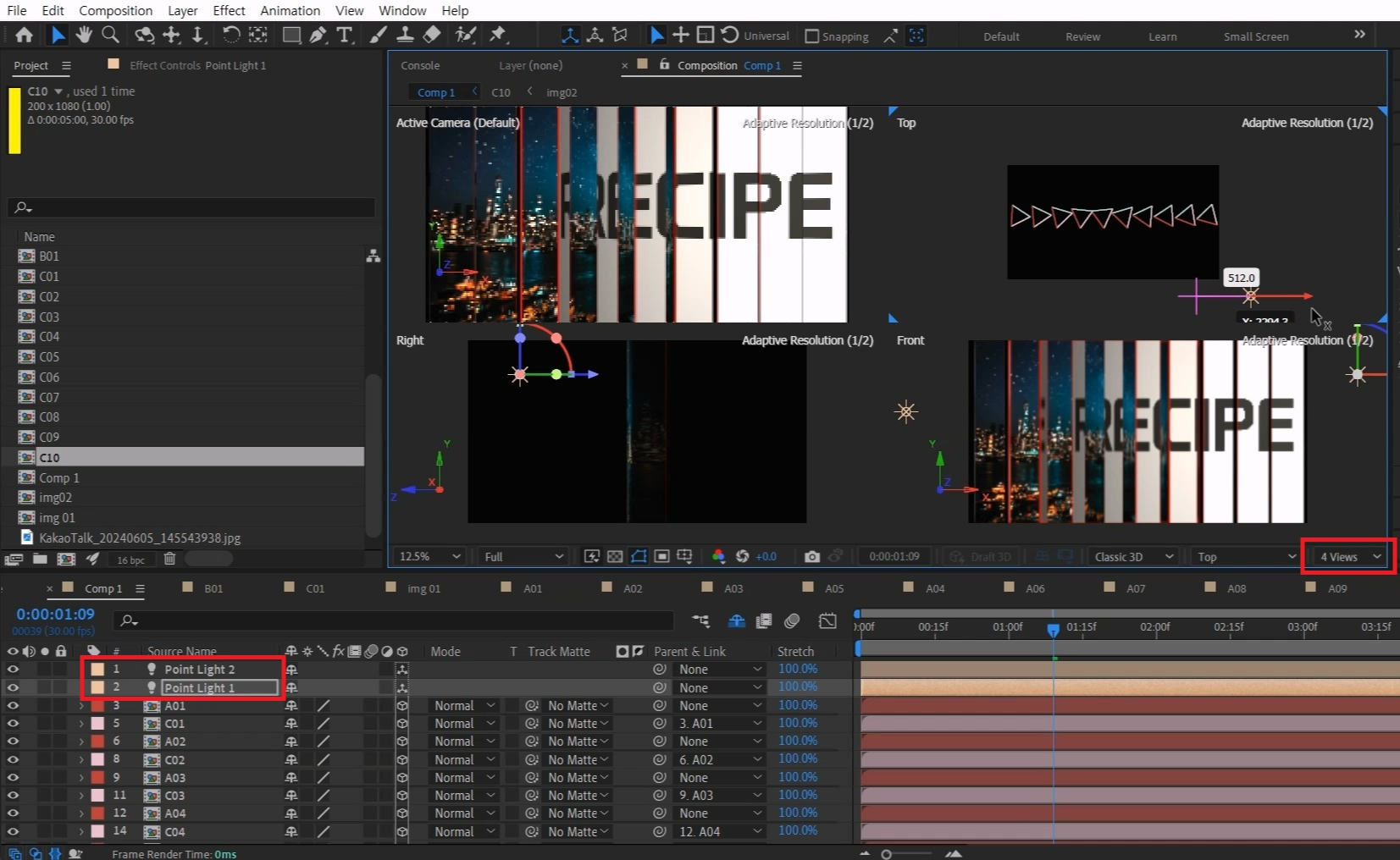
Task: Open the Classic 3D renderer dropdown
Action: click(1133, 556)
